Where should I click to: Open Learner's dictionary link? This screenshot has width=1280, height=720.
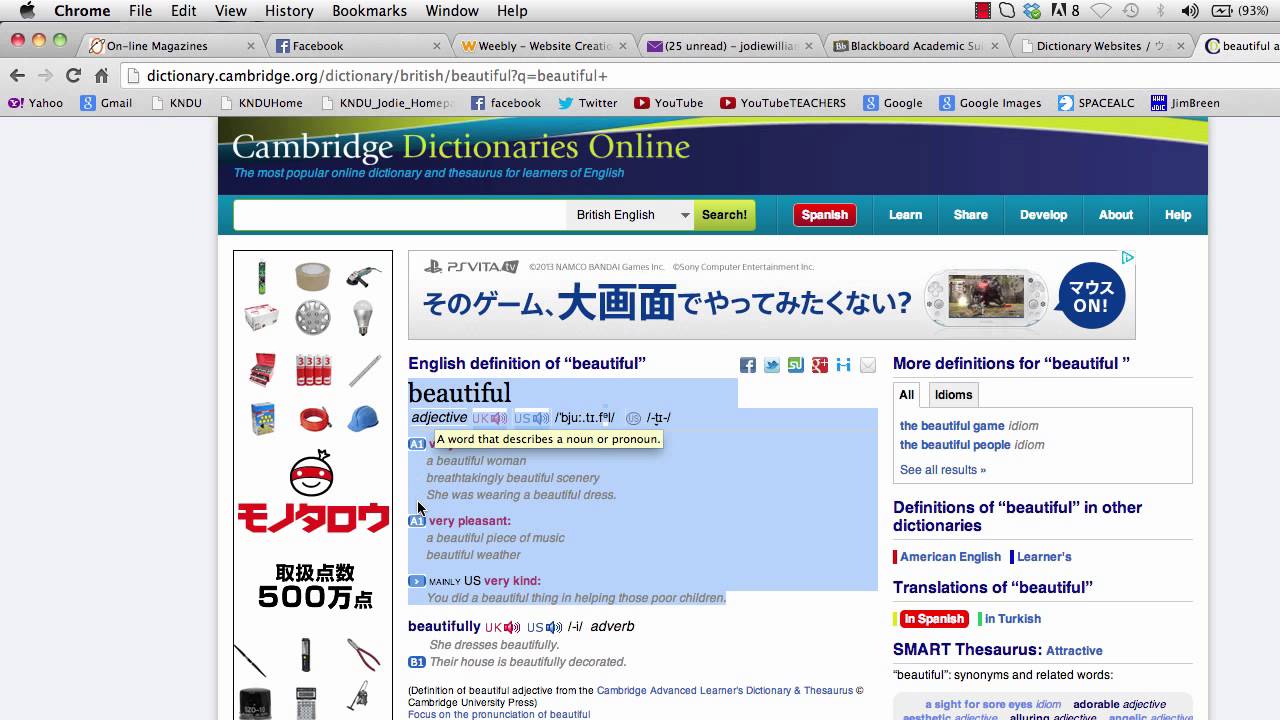pos(1044,557)
